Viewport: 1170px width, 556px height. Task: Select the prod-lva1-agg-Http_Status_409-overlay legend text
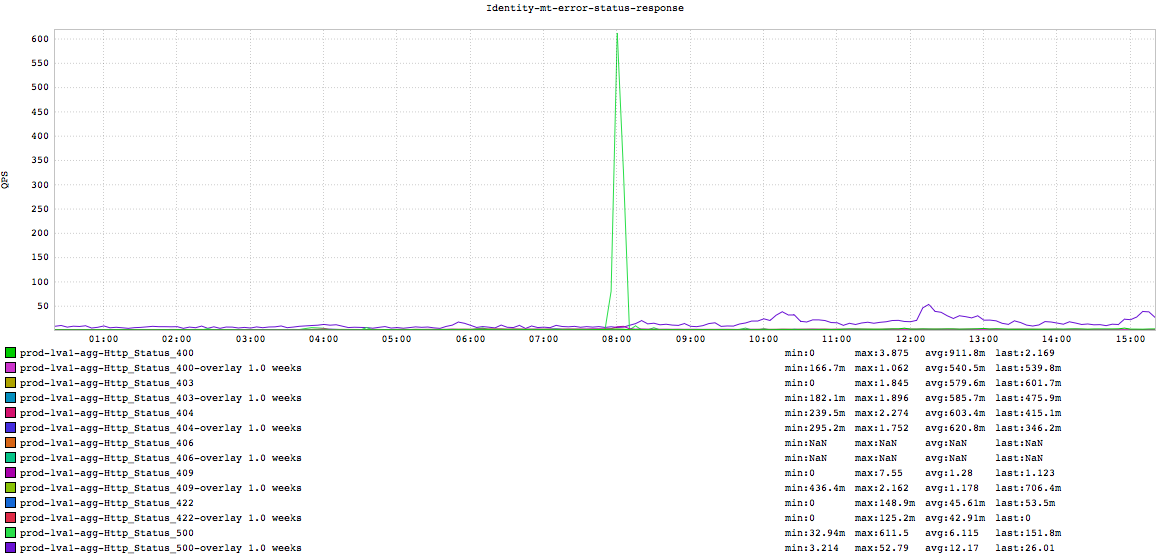click(x=160, y=488)
